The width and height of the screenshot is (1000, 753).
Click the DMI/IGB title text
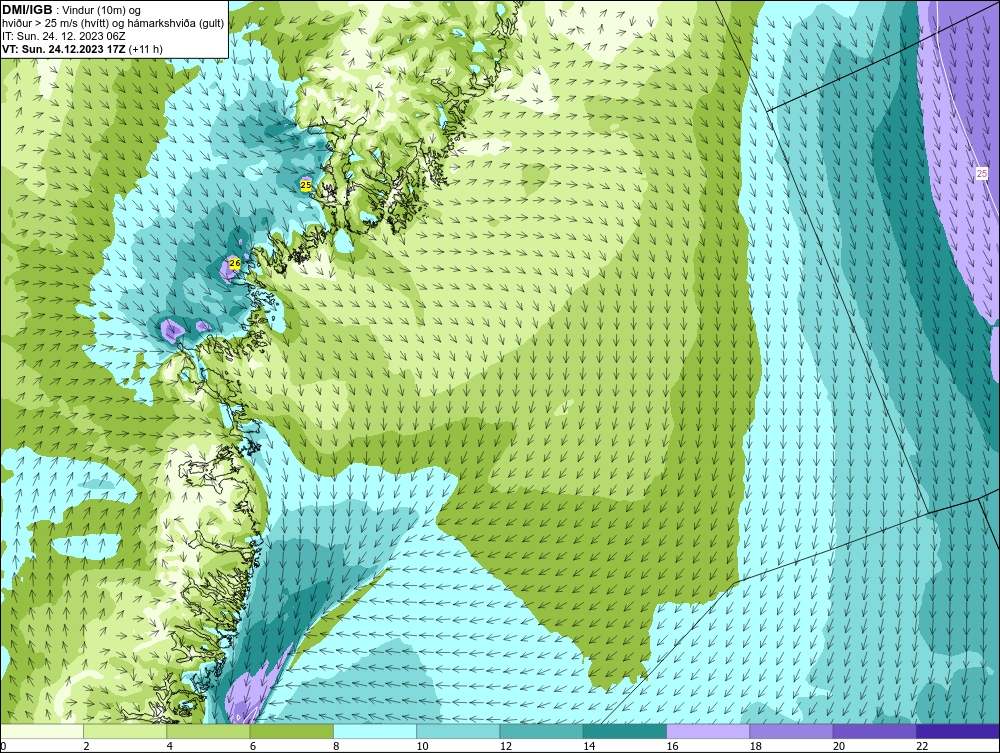pos(27,10)
